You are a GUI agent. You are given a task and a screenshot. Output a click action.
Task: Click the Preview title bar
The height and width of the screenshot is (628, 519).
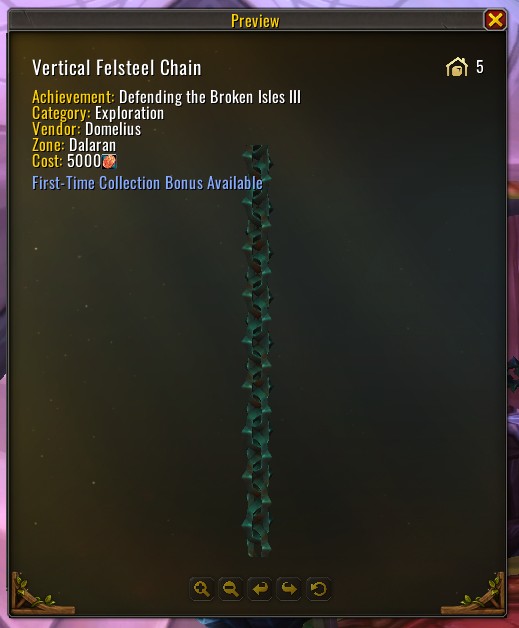click(255, 21)
